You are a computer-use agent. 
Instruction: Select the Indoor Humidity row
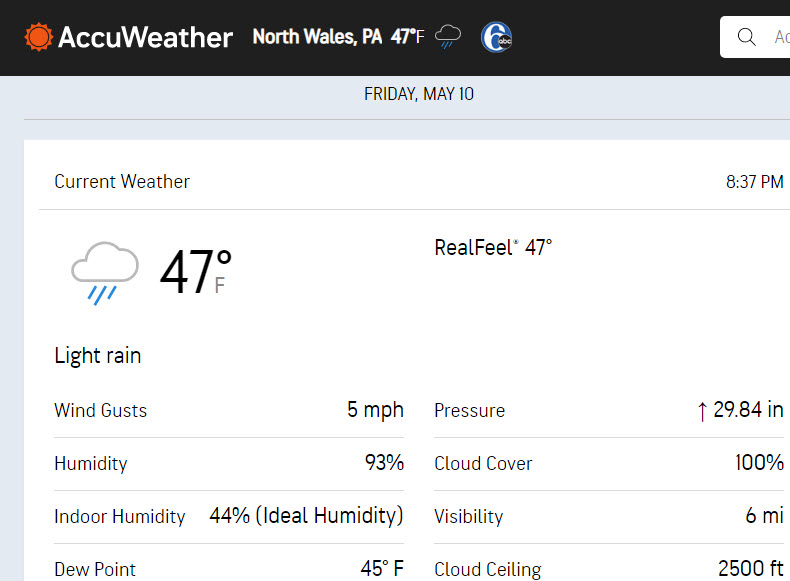(x=229, y=517)
